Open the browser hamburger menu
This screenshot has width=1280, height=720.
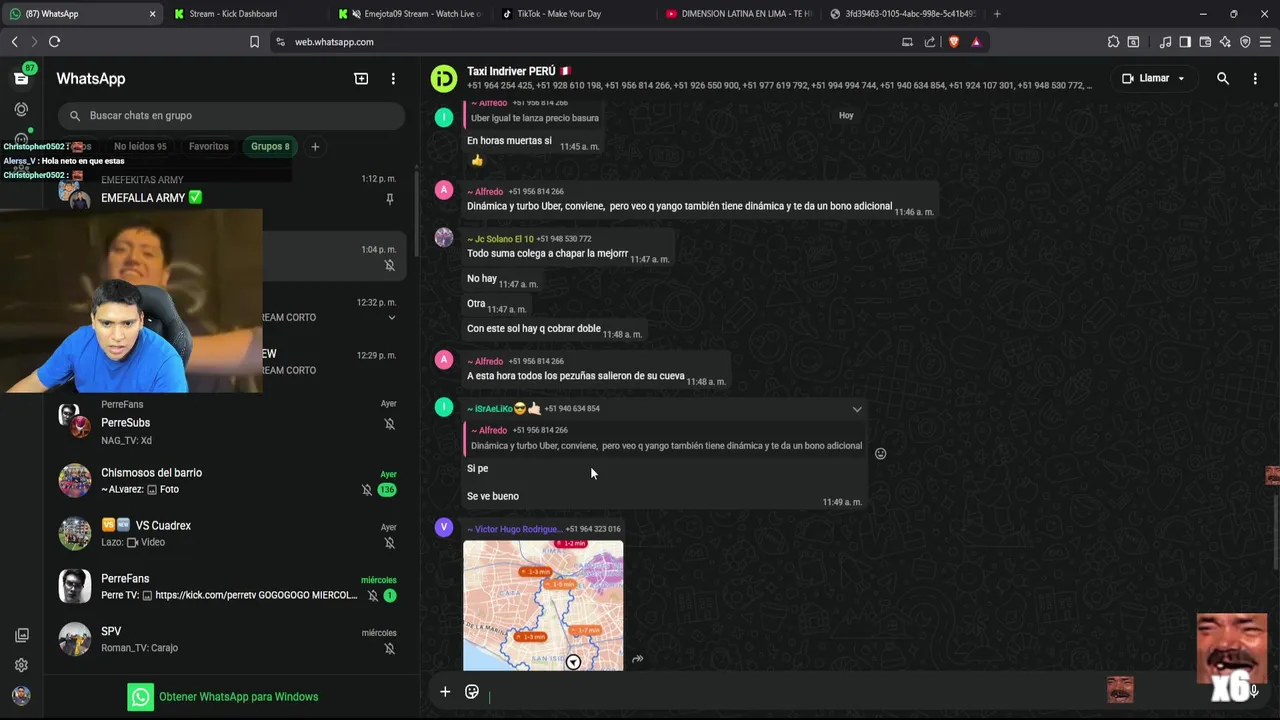pyautogui.click(x=1265, y=42)
